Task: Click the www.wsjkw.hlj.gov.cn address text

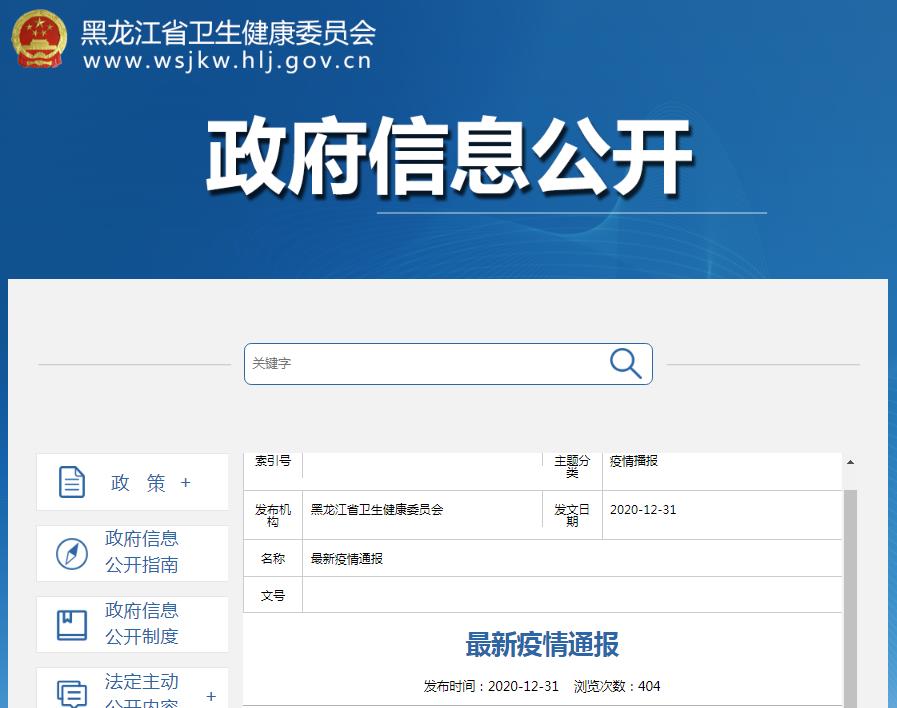Action: pos(227,60)
